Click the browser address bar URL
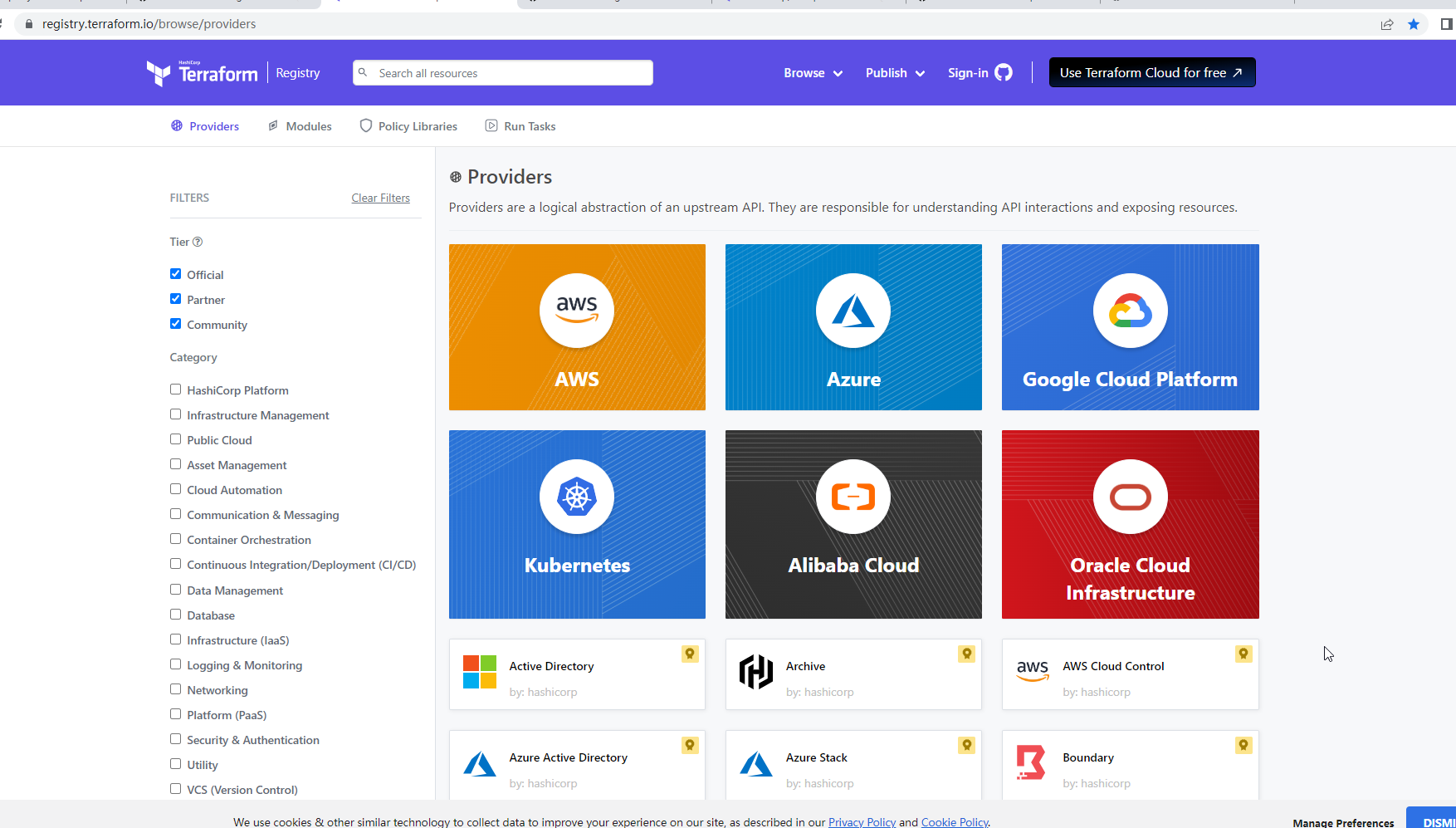Screen dimensions: 1456x828 coord(149,24)
